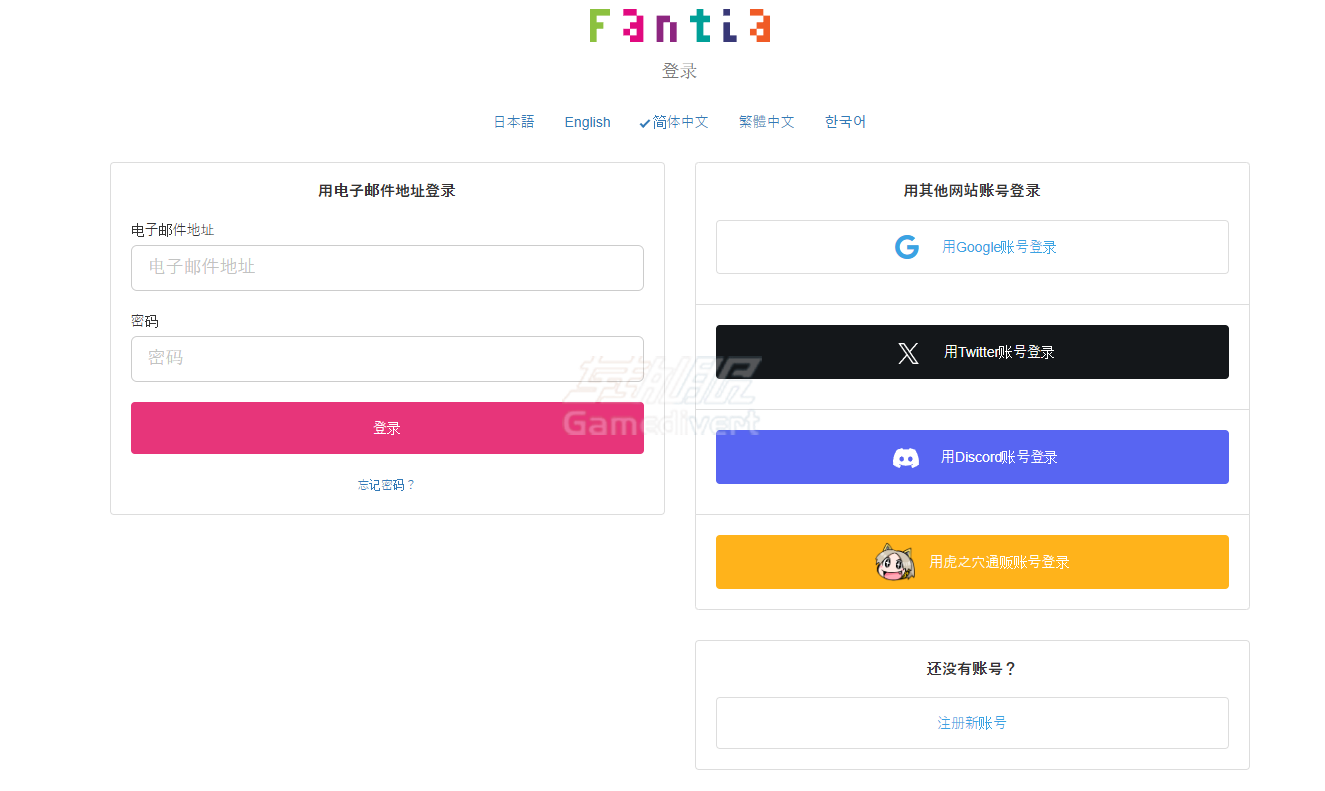Sign in with 用Google账号登录 button
The height and width of the screenshot is (791, 1325).
pos(972,247)
